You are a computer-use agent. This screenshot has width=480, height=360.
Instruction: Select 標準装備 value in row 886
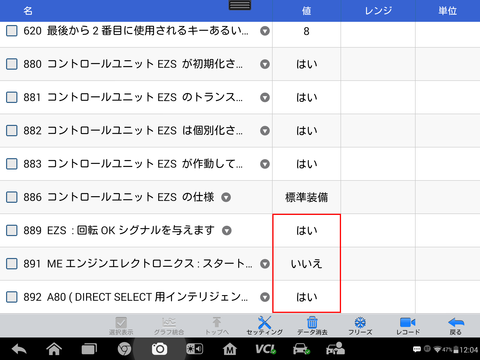(x=306, y=197)
